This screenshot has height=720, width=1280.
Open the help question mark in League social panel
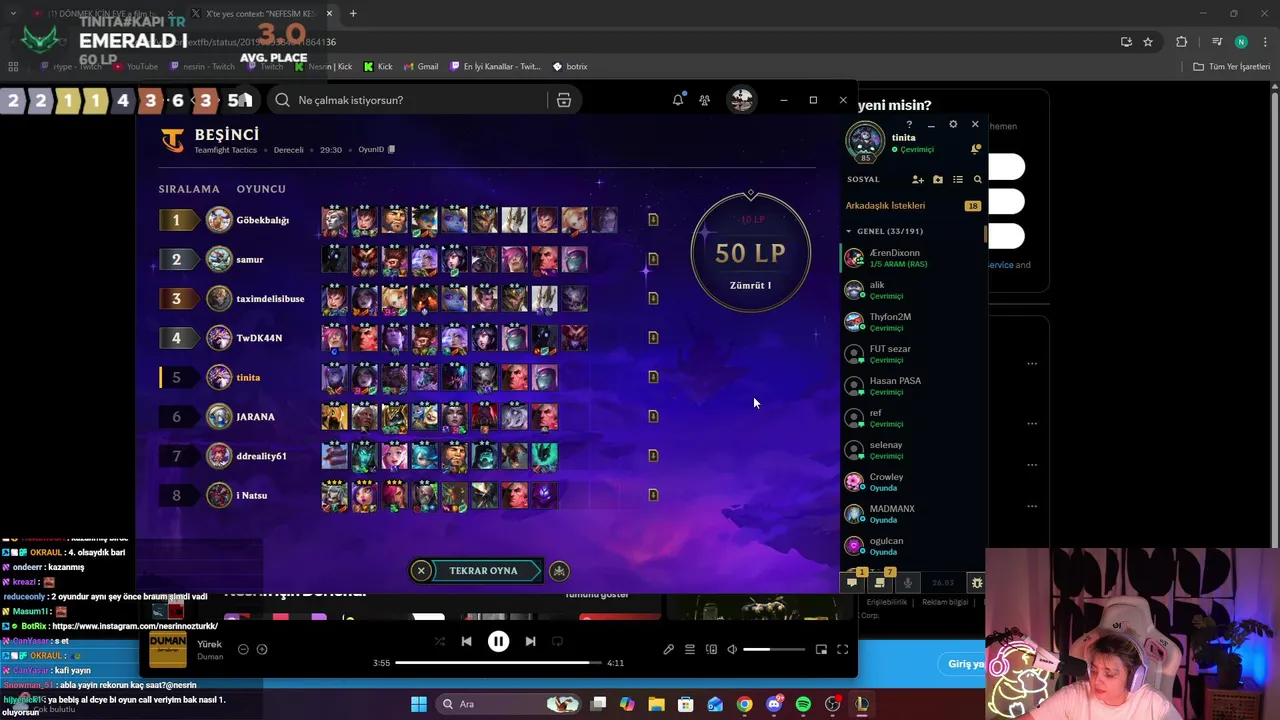click(x=909, y=125)
